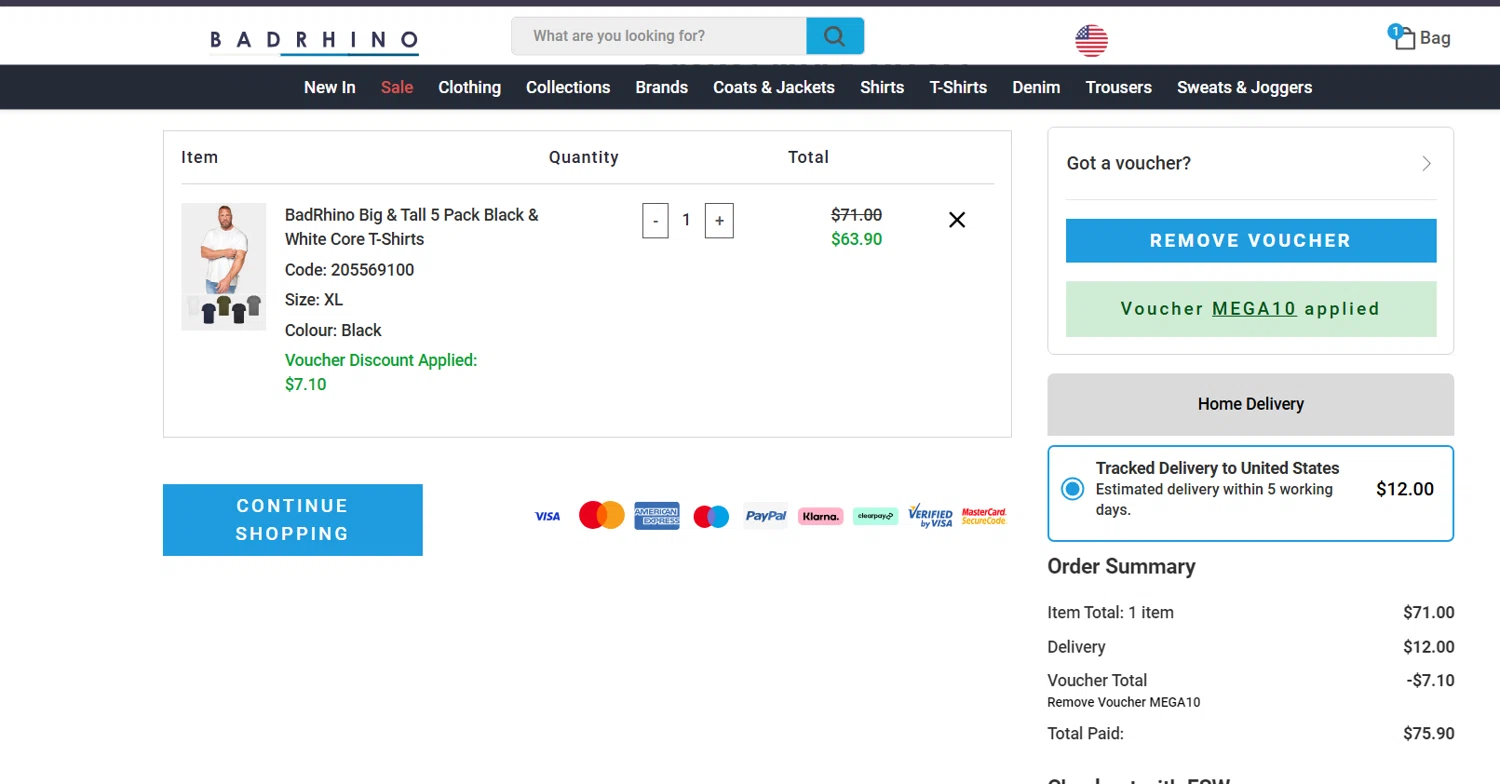
Task: Click the 'Item Total: 1 item' label
Action: click(1110, 612)
